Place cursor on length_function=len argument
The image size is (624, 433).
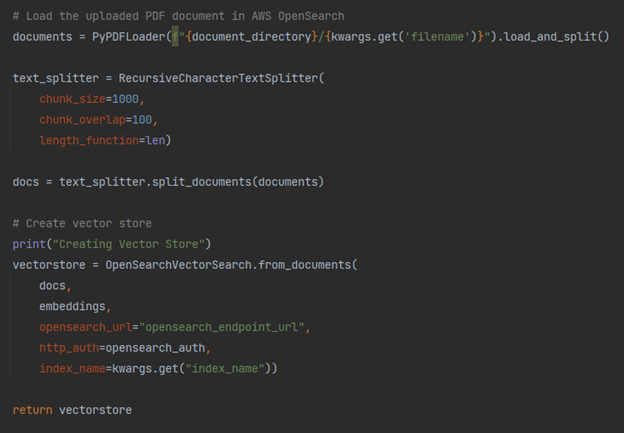105,140
